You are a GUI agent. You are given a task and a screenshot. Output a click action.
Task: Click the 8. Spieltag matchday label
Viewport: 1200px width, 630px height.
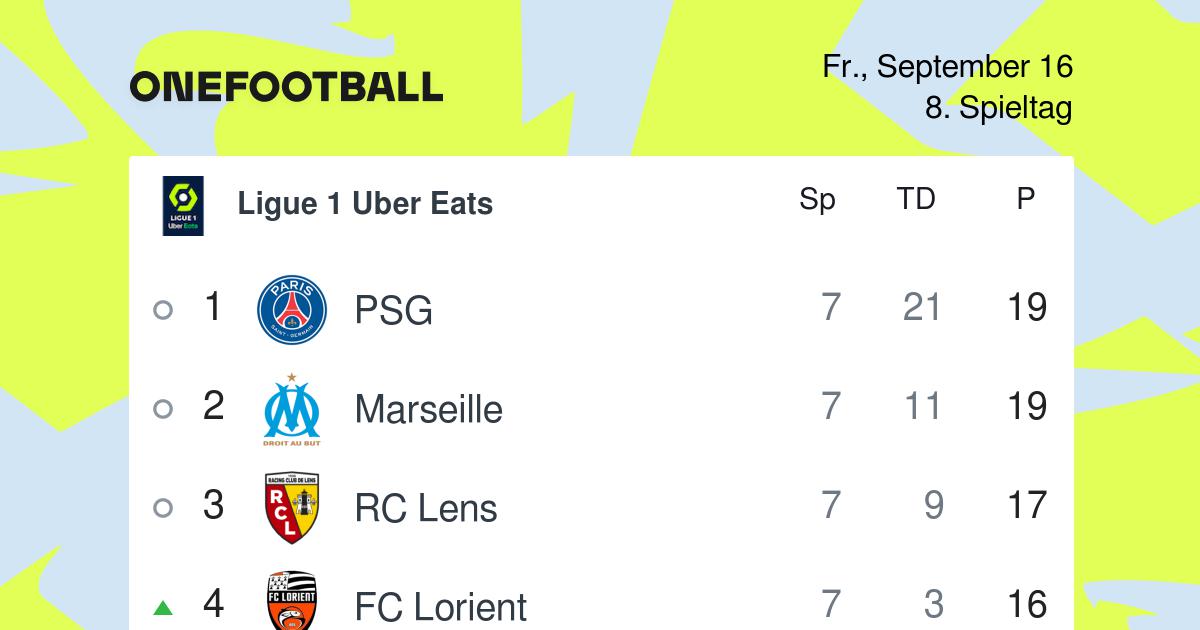(x=999, y=108)
